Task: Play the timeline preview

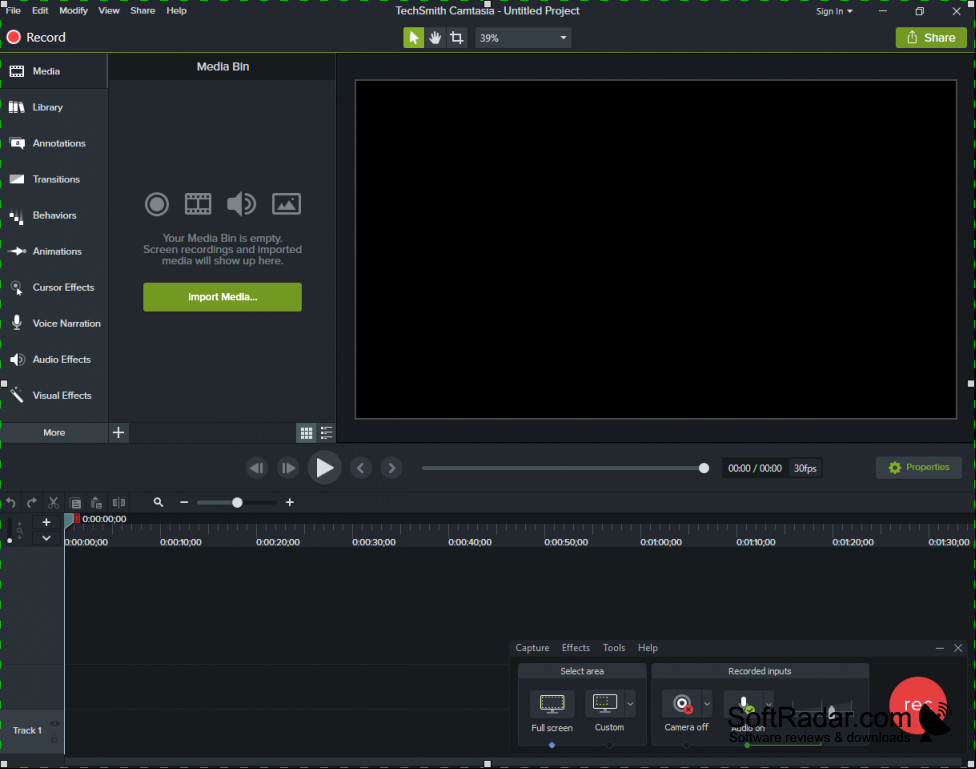Action: coord(324,468)
